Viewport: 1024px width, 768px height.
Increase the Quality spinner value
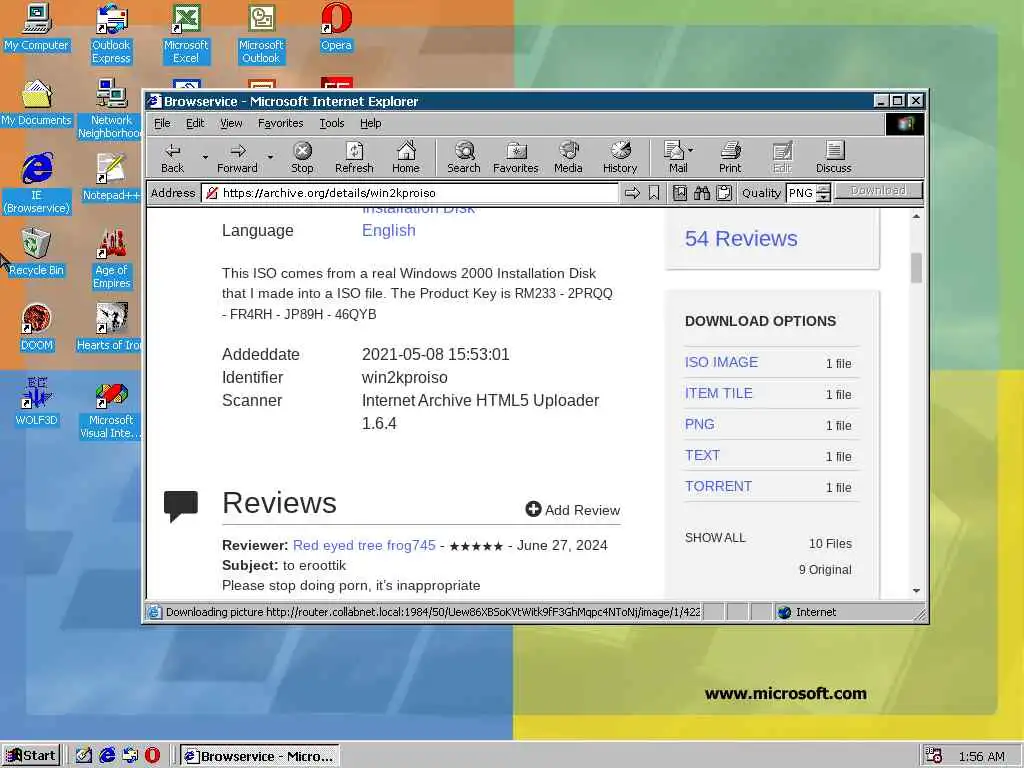tap(824, 189)
